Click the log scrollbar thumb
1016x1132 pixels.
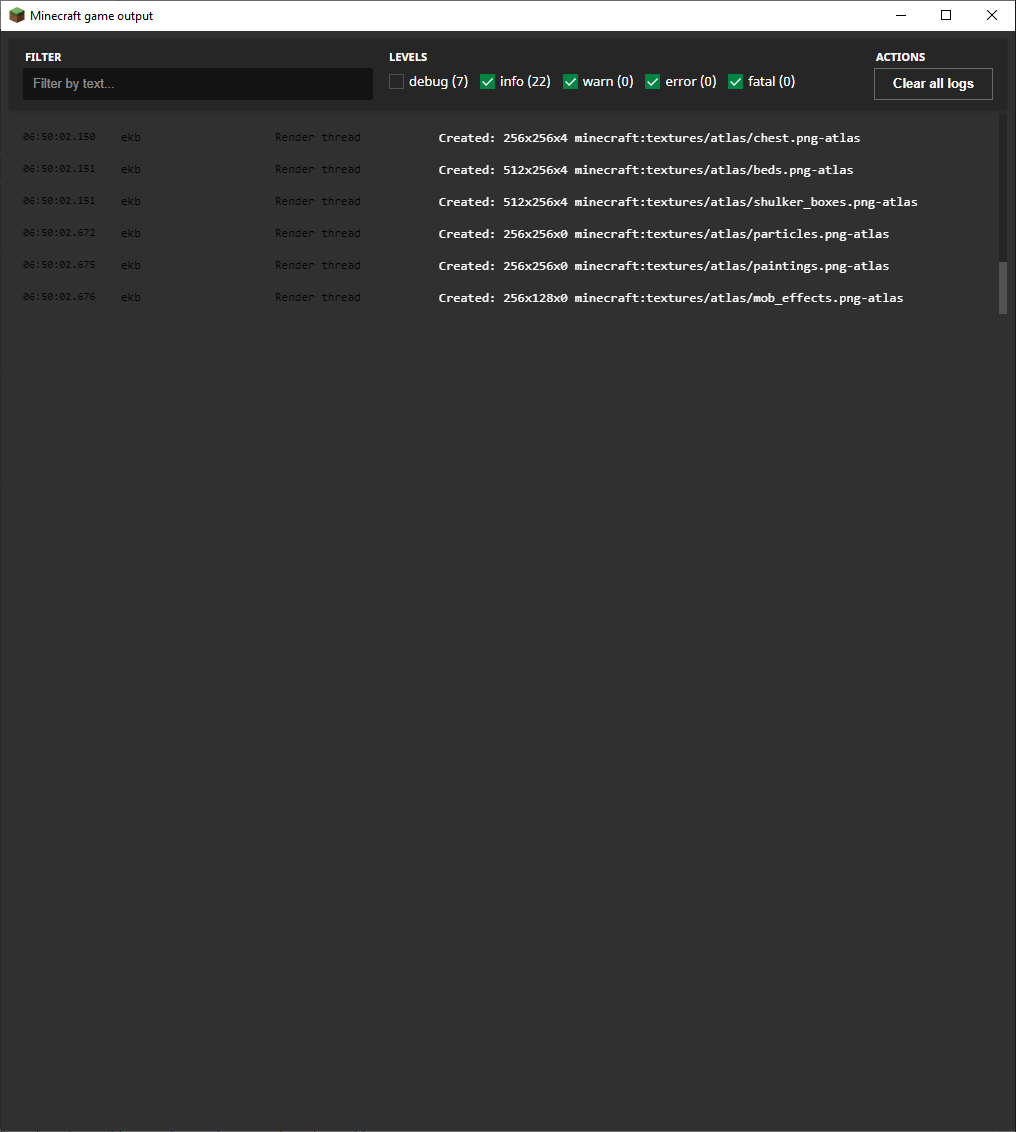tap(1002, 288)
